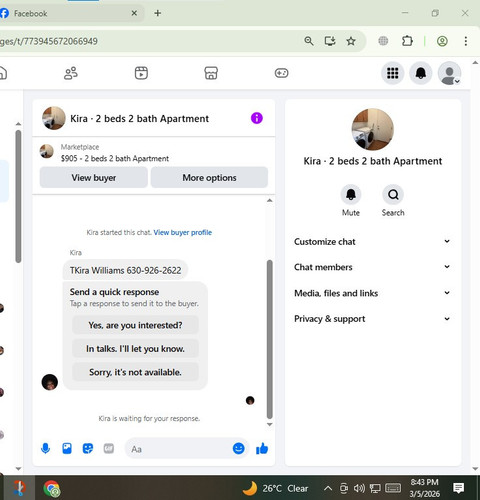Click the purple conversation info icon
This screenshot has height=500, width=480.
257,118
